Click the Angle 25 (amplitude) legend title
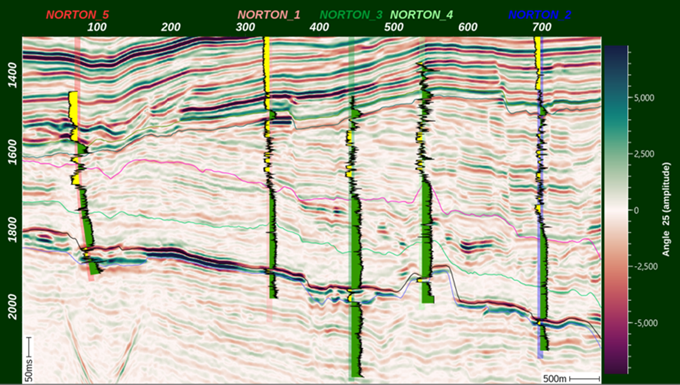 pyautogui.click(x=667, y=209)
